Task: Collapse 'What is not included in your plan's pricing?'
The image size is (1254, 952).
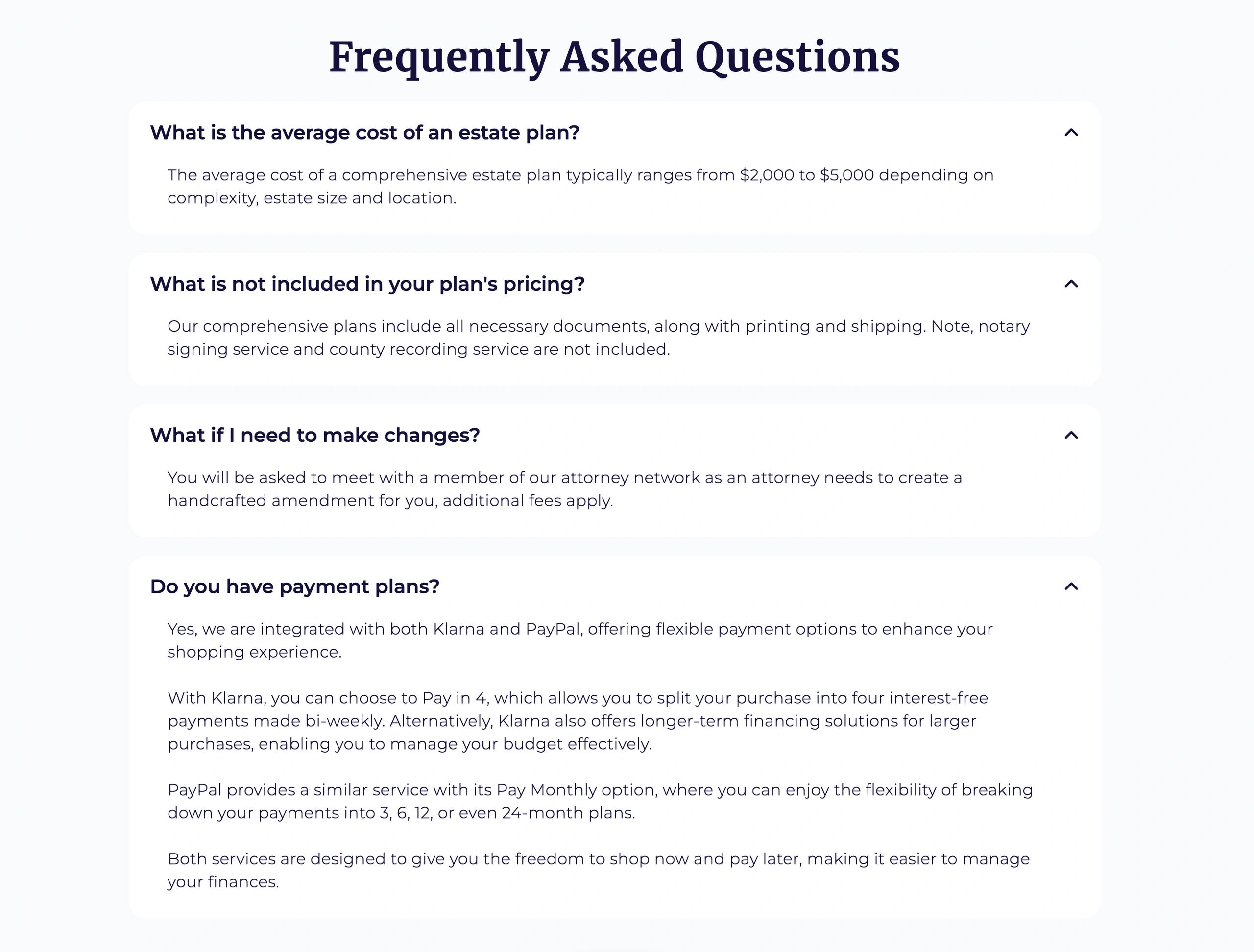Action: click(x=367, y=284)
